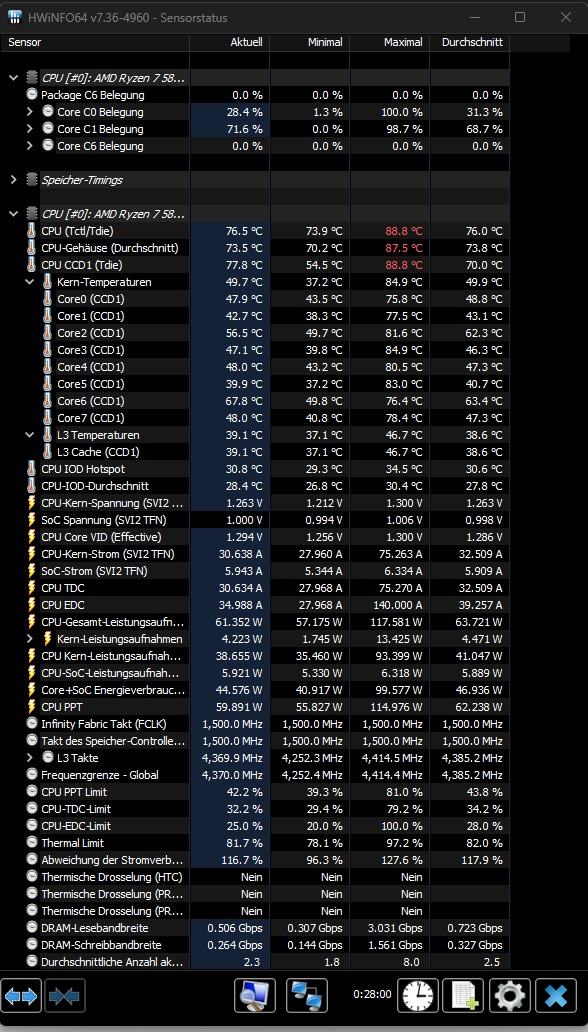
Task: Click elapsed time 0:28:00
Action: [372, 994]
